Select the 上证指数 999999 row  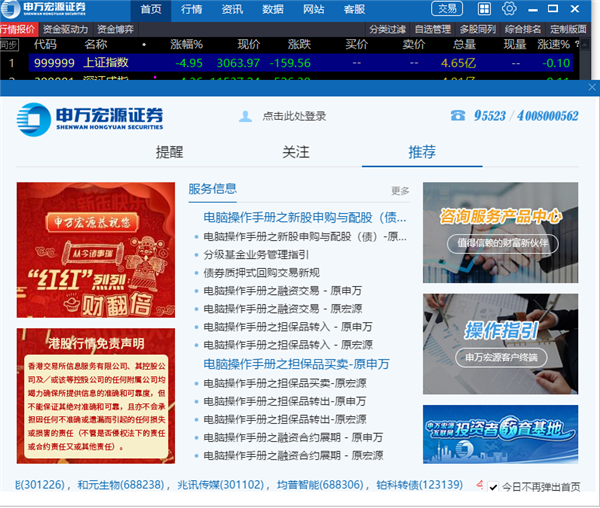point(301,63)
